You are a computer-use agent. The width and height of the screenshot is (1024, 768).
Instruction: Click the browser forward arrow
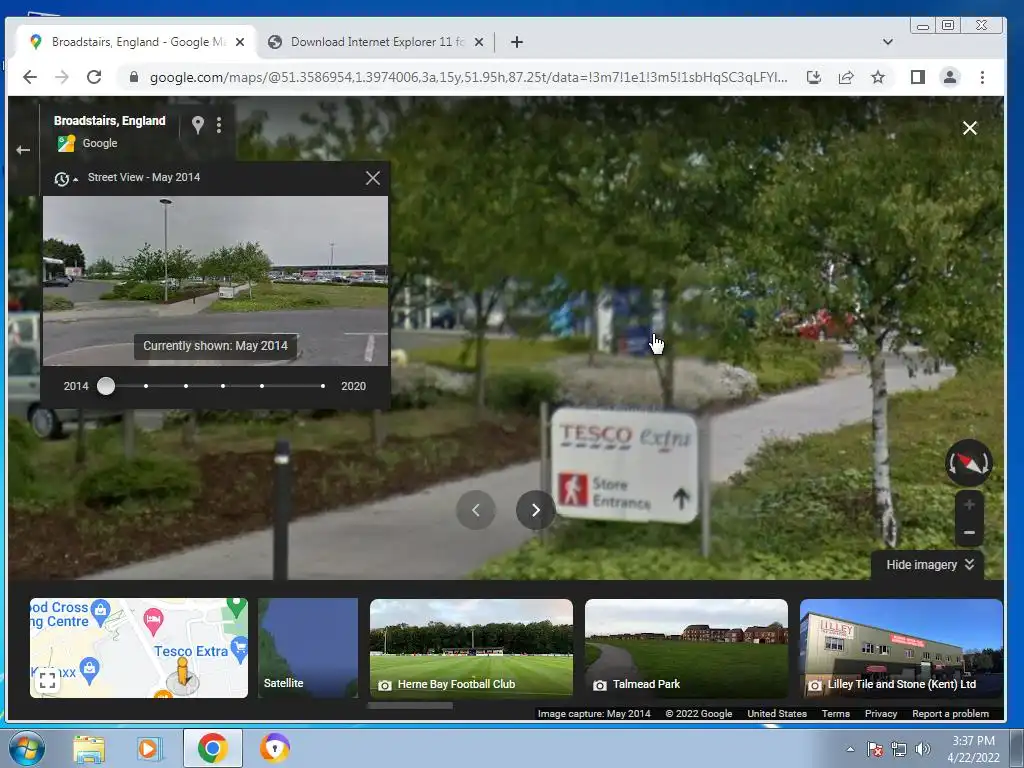coord(61,77)
